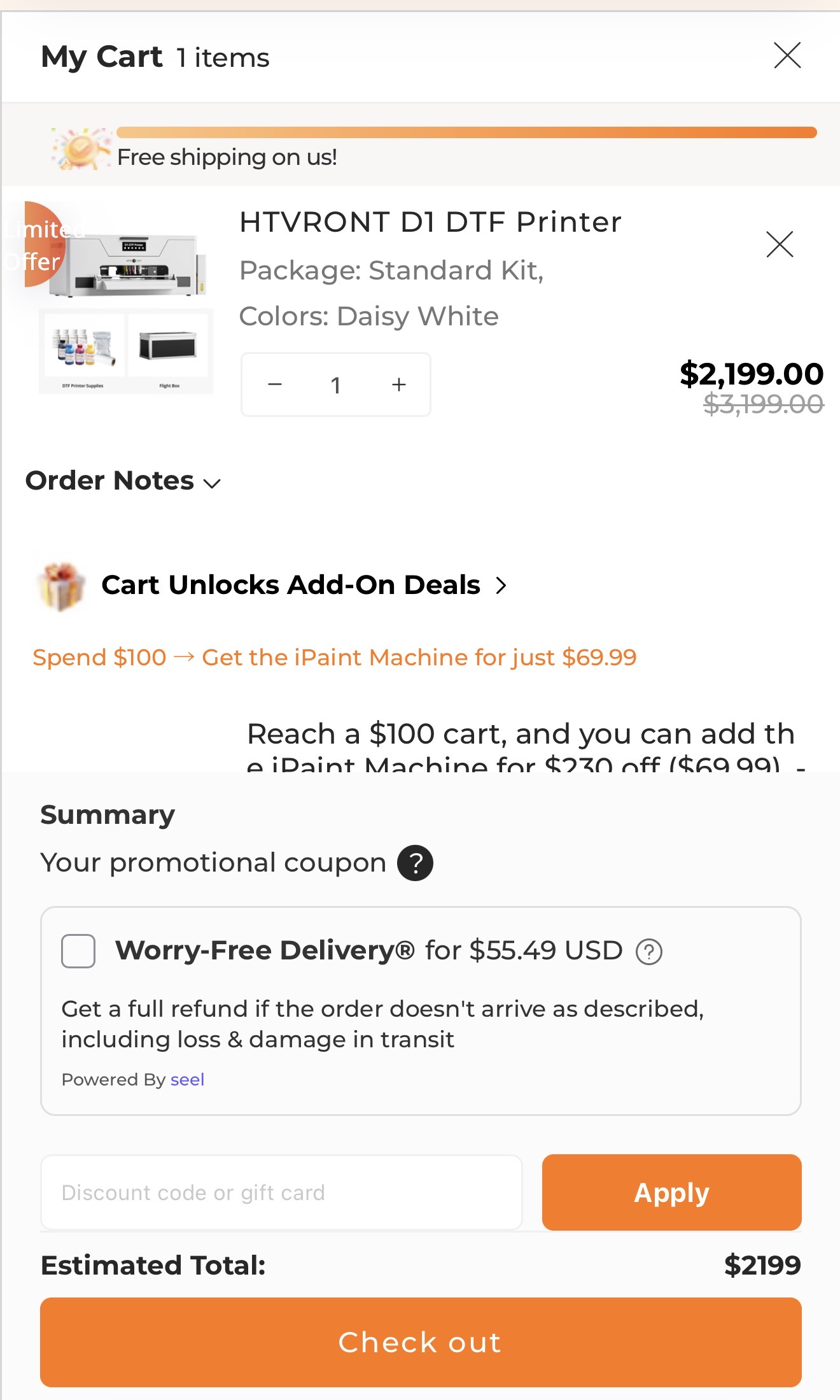Open the seel provider link
Viewport: 840px width, 1400px height.
click(187, 1080)
